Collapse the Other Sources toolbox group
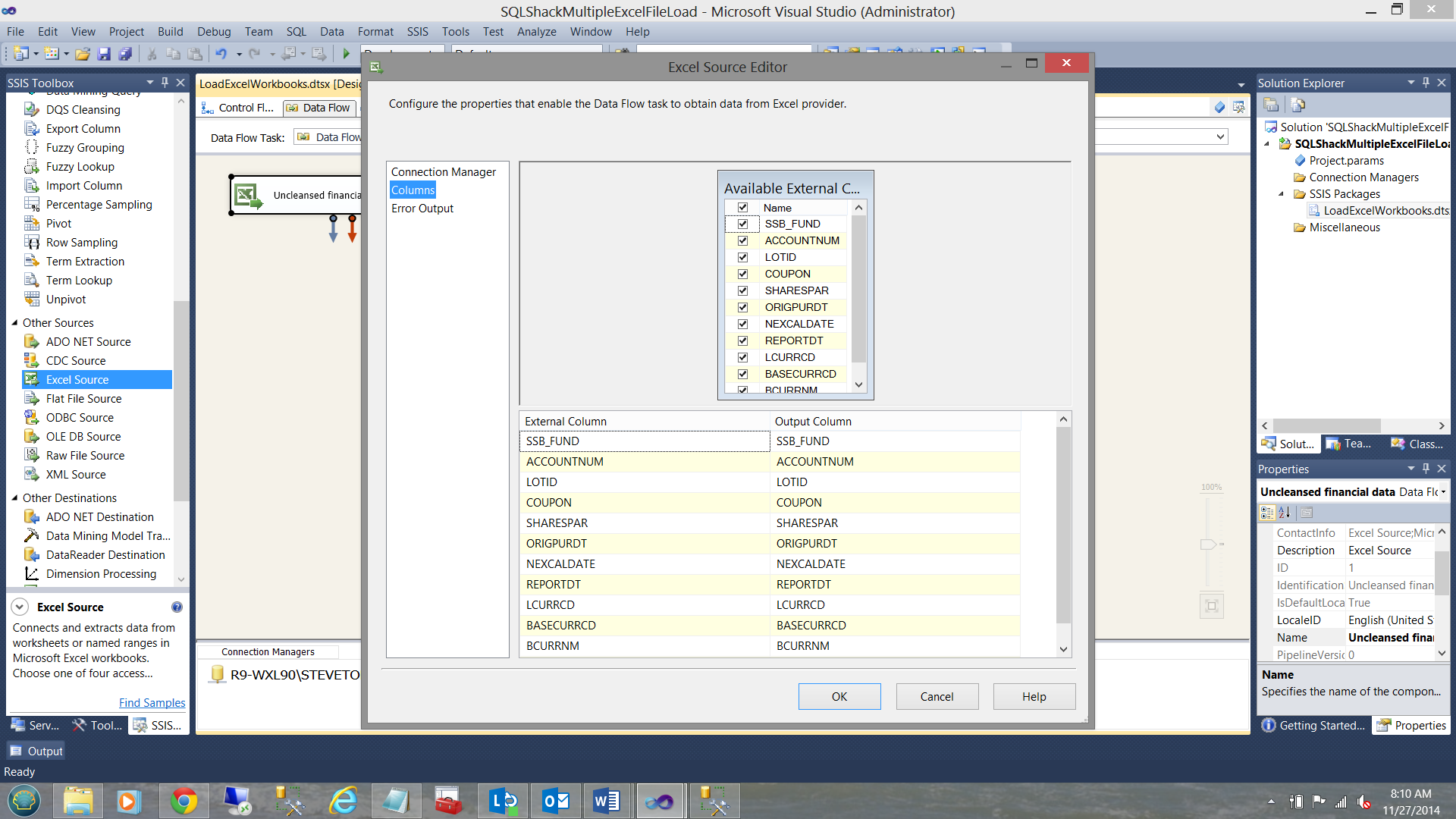The image size is (1456, 819). (x=14, y=323)
